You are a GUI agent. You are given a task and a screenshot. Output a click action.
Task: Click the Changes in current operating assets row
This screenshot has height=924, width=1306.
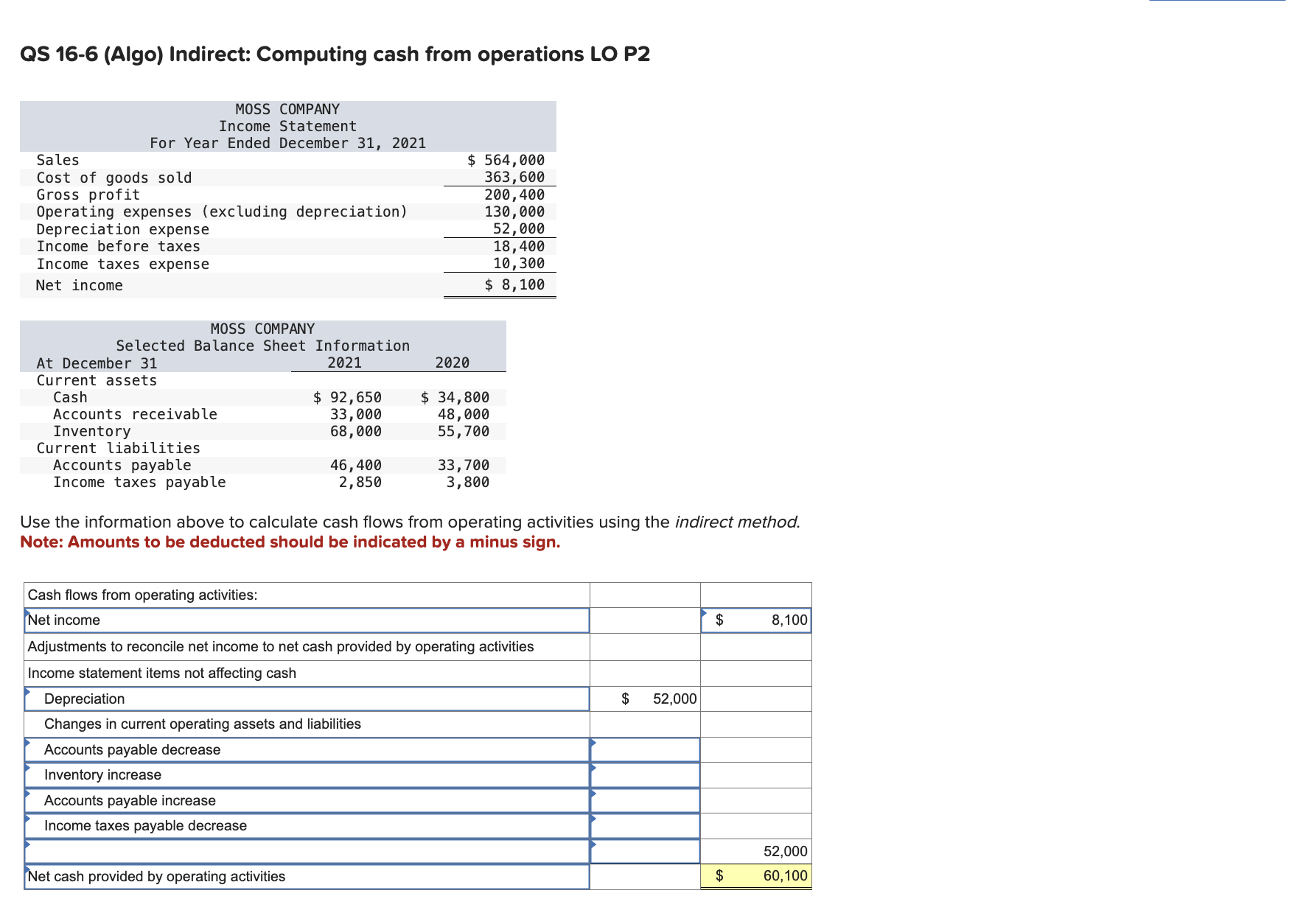point(306,724)
